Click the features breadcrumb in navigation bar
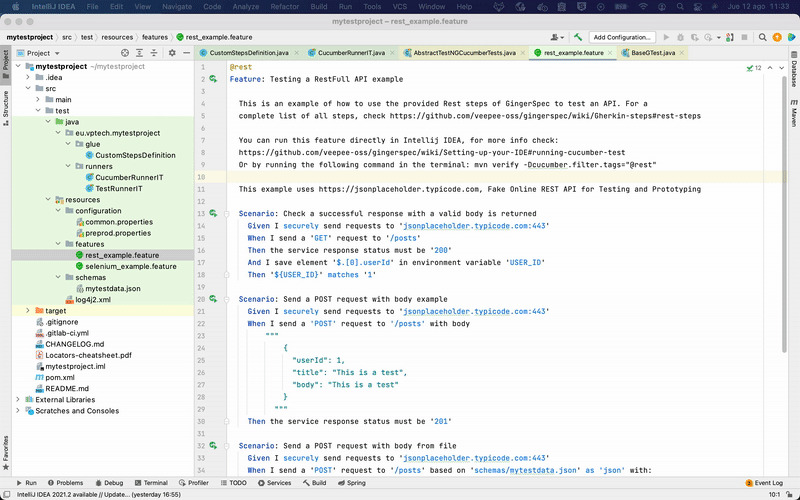800x500 pixels. (155, 37)
